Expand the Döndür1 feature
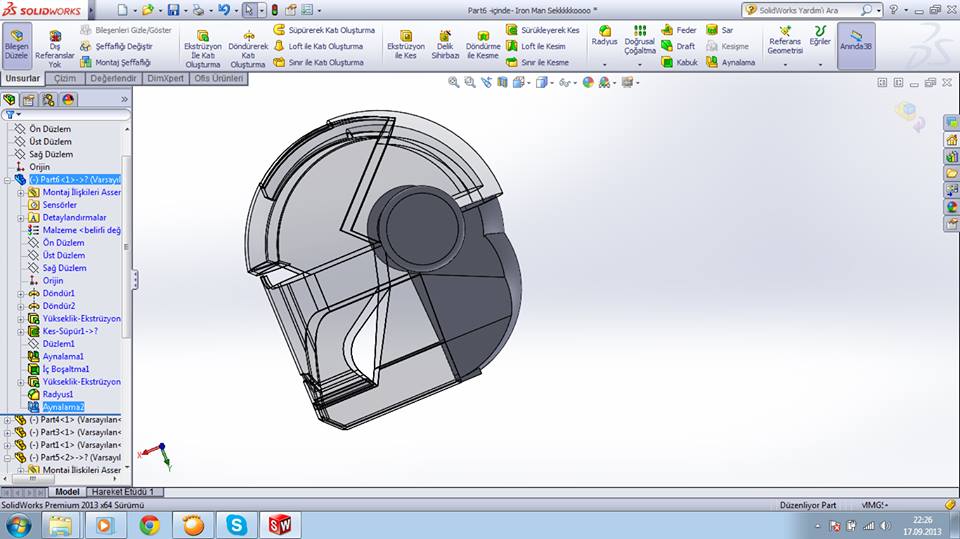 pos(21,293)
